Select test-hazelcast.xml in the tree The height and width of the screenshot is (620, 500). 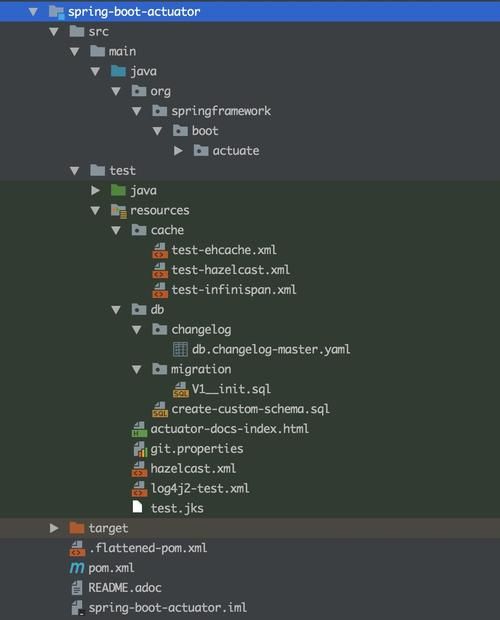coord(230,270)
